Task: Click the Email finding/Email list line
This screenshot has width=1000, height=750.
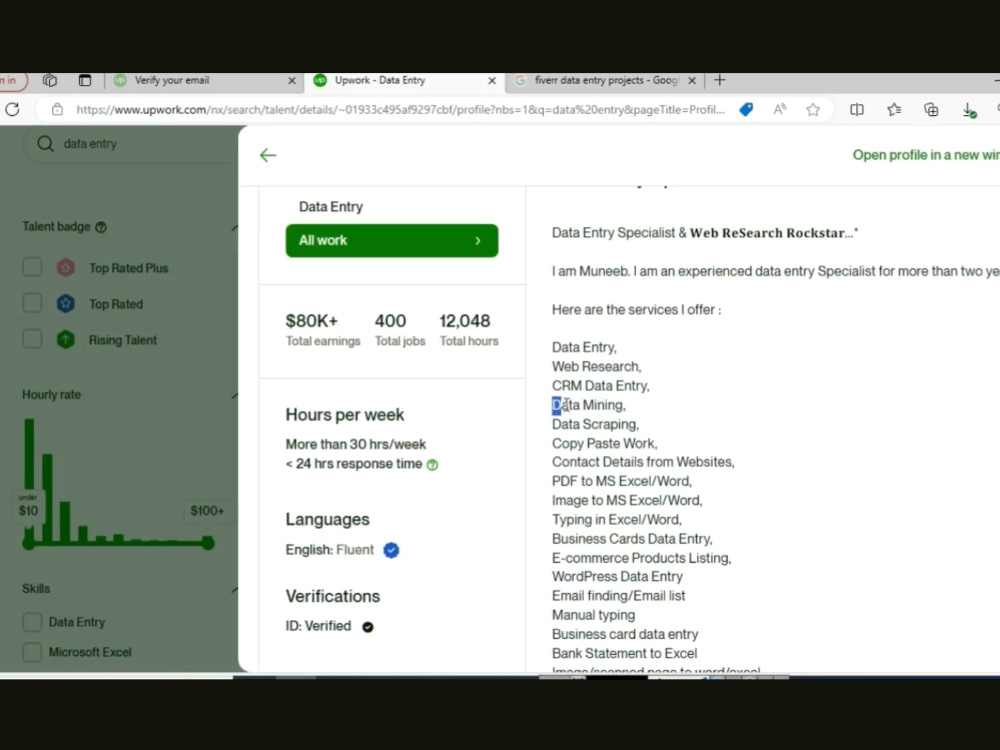Action: pyautogui.click(x=618, y=596)
